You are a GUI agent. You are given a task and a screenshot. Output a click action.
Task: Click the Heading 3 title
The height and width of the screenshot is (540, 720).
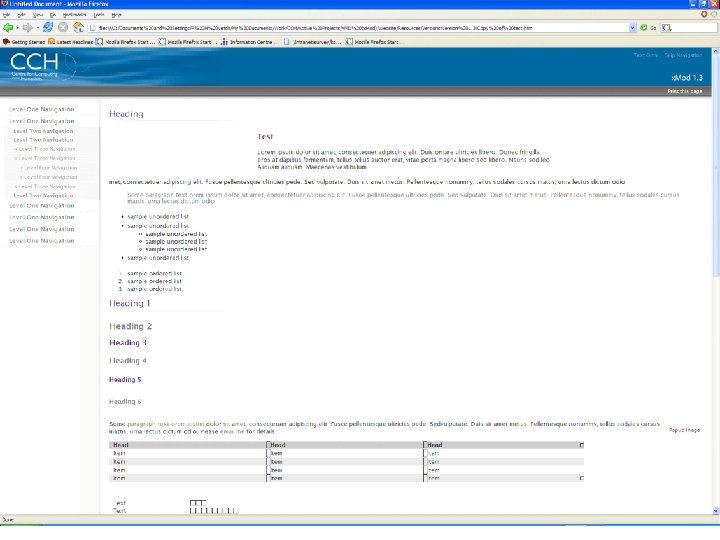pos(128,343)
